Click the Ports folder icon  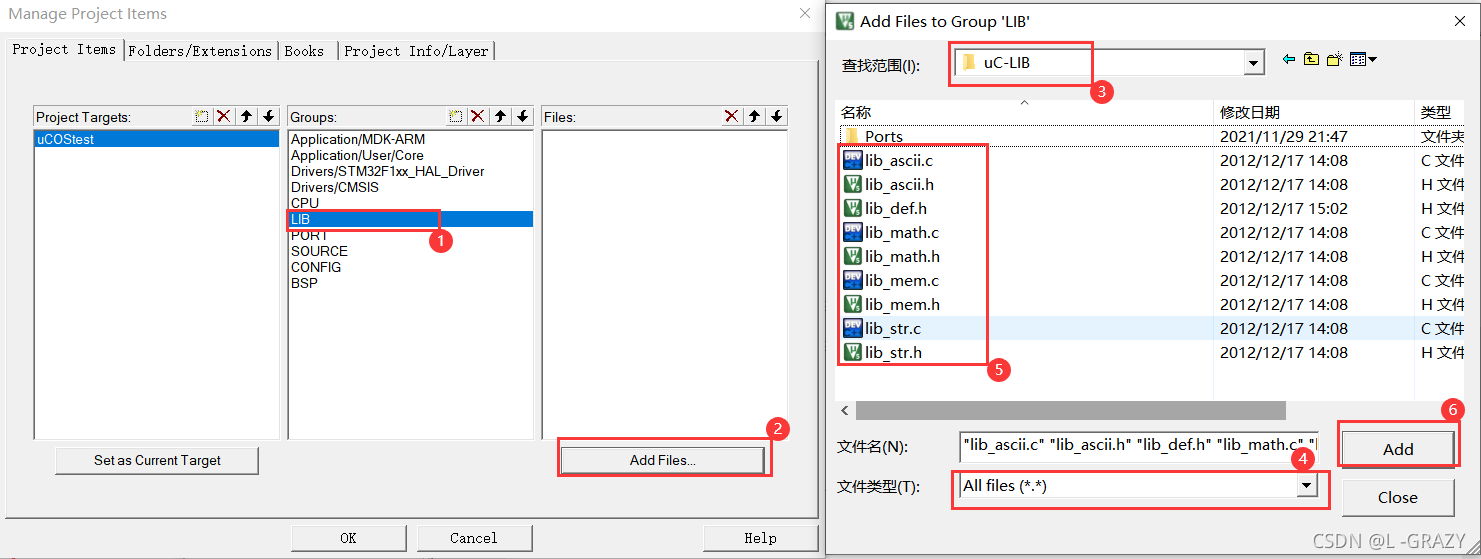click(852, 136)
